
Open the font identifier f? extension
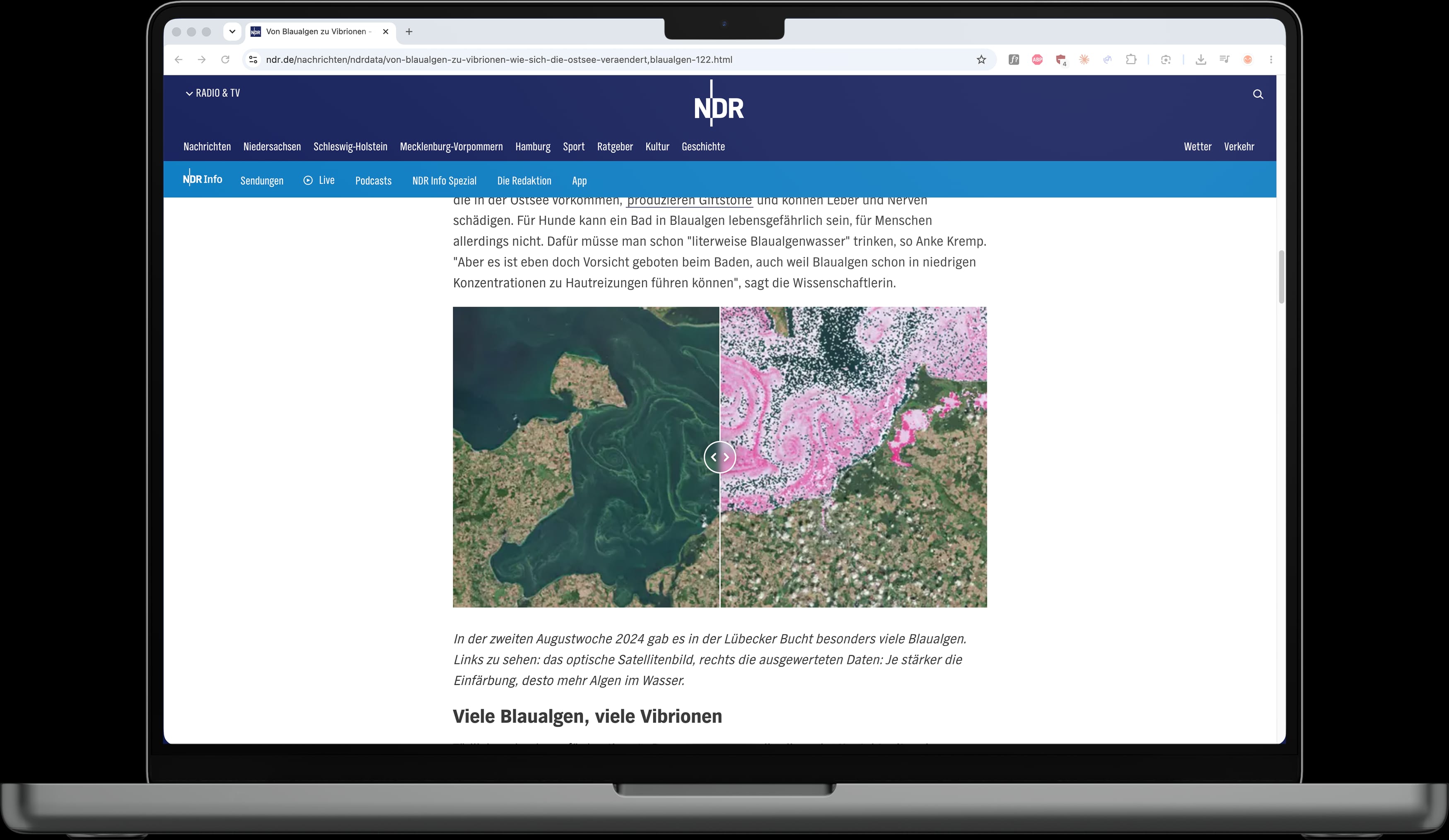[1014, 60]
